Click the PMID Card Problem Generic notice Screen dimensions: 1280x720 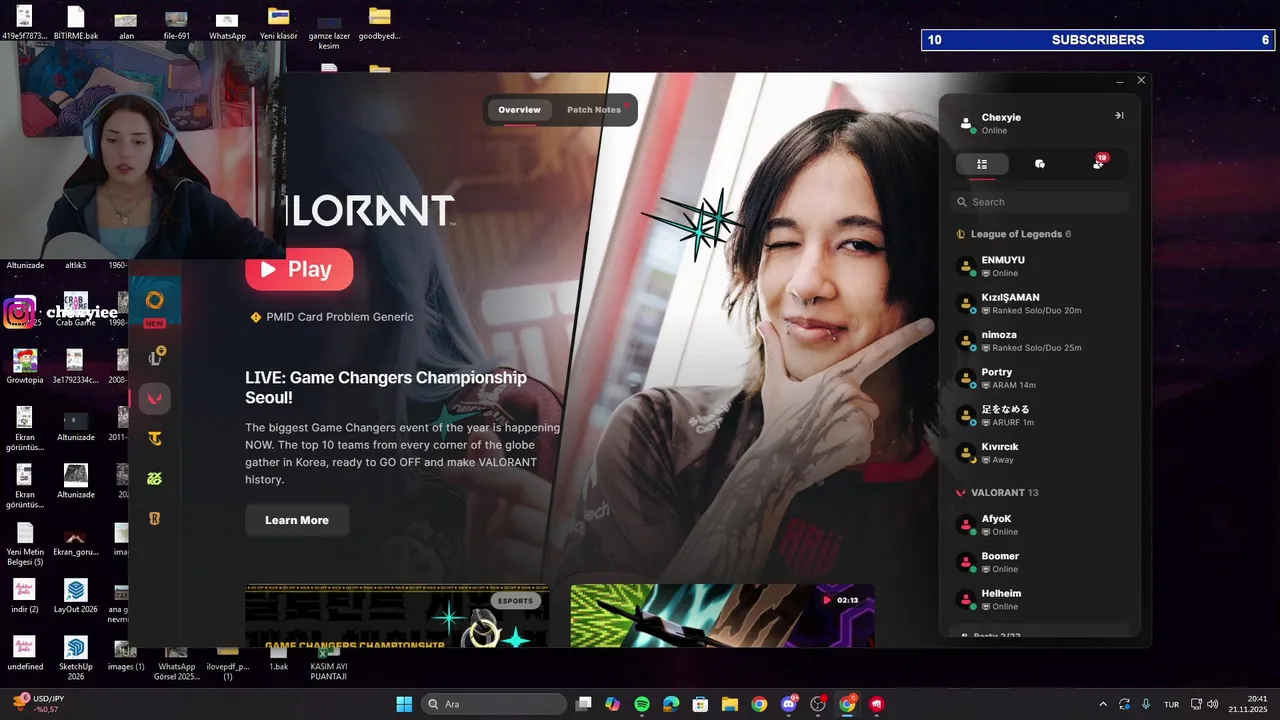point(331,317)
